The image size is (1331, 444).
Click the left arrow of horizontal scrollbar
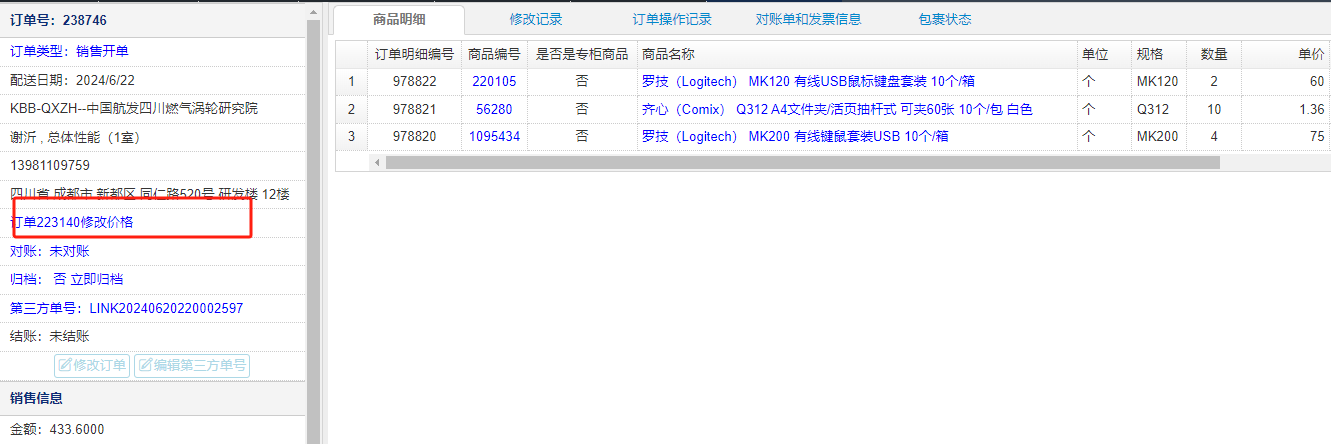click(x=377, y=162)
